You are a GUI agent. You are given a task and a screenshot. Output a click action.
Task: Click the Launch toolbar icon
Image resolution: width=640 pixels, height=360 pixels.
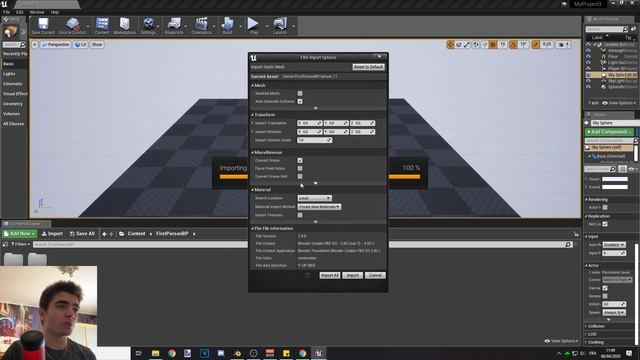pos(280,25)
